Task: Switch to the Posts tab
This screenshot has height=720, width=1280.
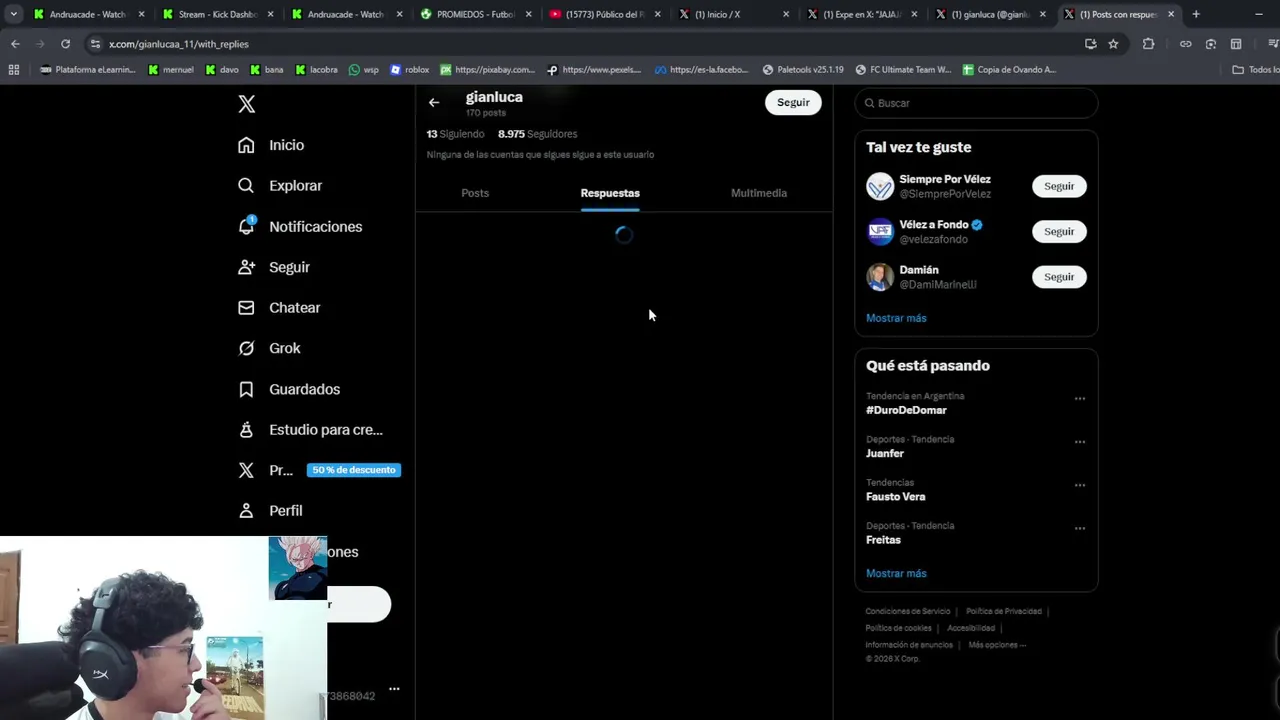Action: 475,193
